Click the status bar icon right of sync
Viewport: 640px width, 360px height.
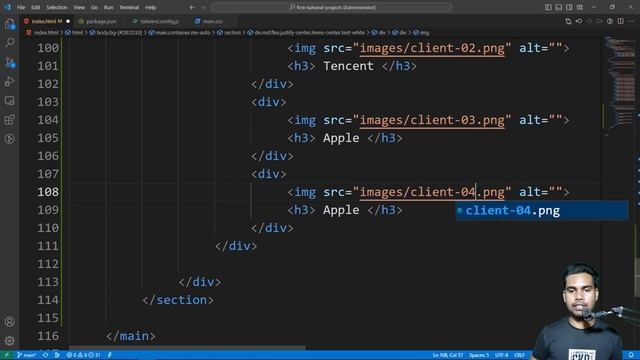coord(57,355)
